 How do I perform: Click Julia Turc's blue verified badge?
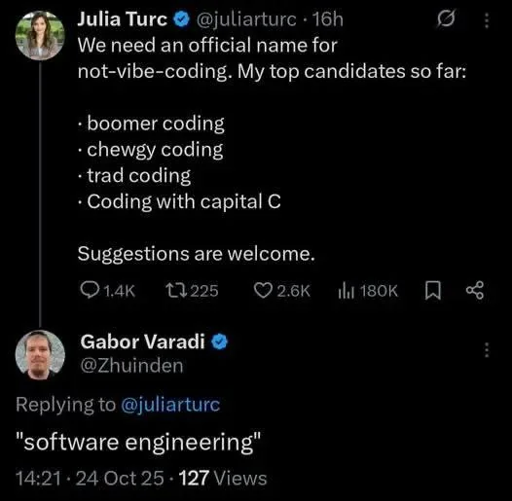tap(181, 19)
